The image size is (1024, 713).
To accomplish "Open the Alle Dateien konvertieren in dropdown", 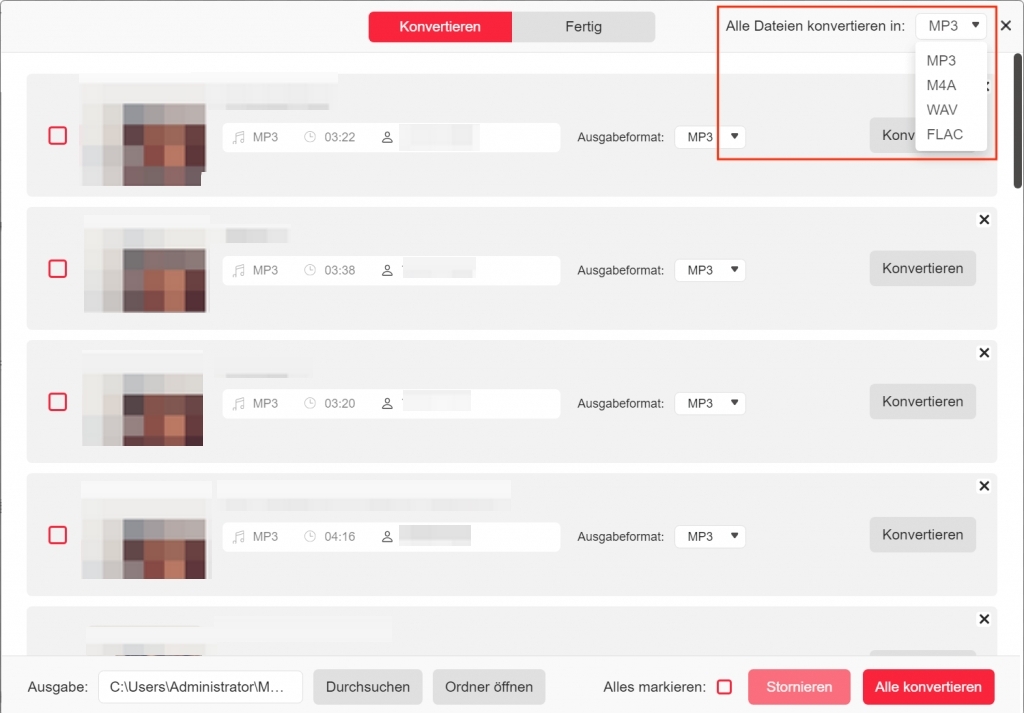I will (x=951, y=26).
